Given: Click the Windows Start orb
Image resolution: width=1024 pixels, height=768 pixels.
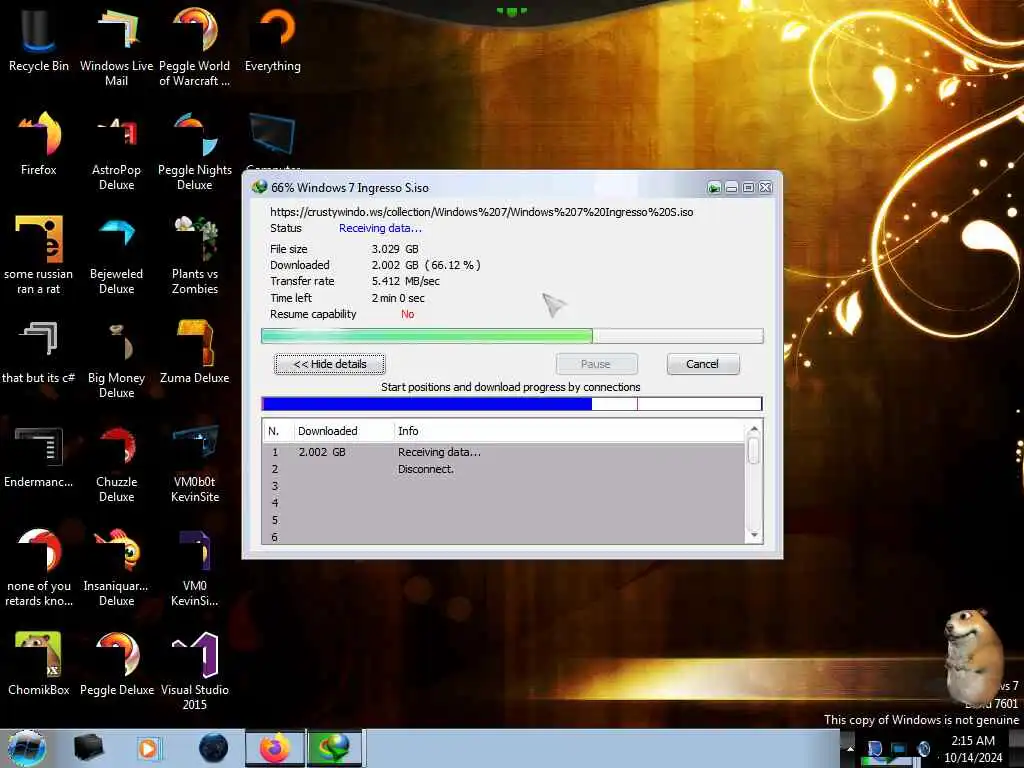Looking at the screenshot, I should [27, 748].
